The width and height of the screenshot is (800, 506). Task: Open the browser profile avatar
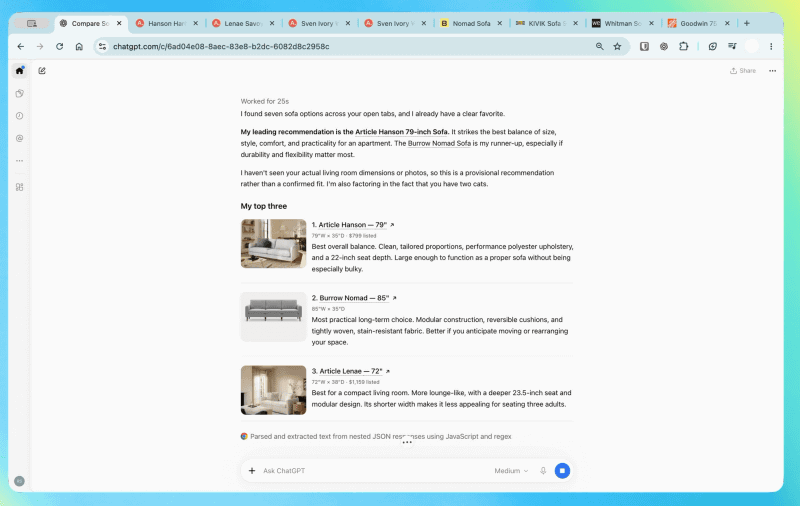752,46
